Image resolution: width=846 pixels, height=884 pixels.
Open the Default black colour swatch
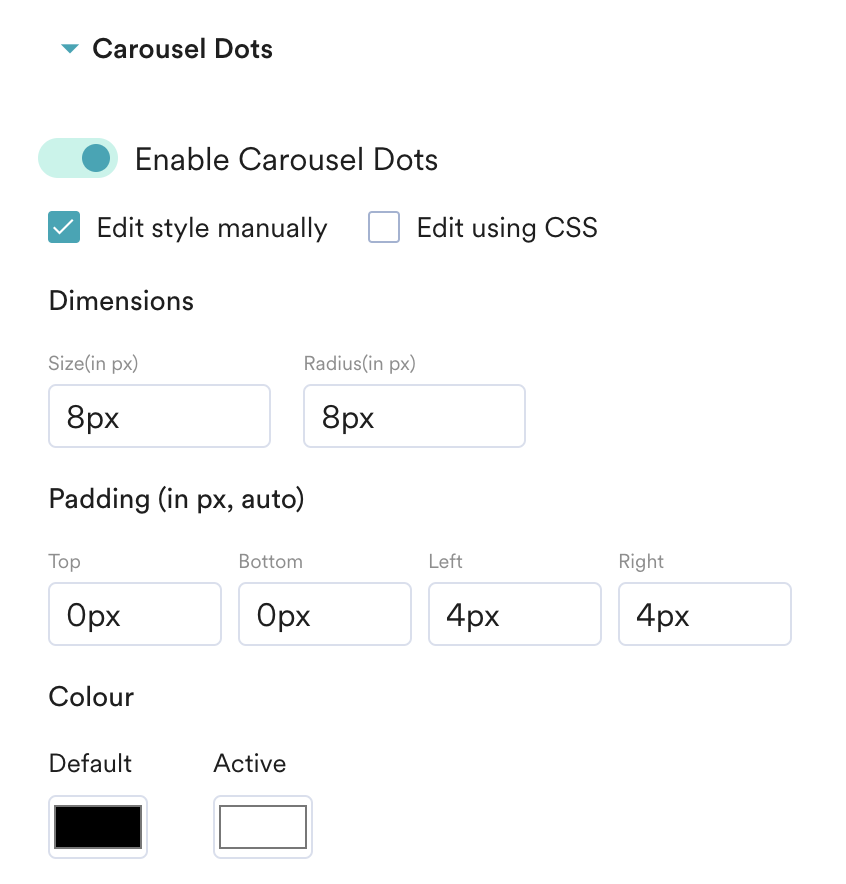pos(98,827)
